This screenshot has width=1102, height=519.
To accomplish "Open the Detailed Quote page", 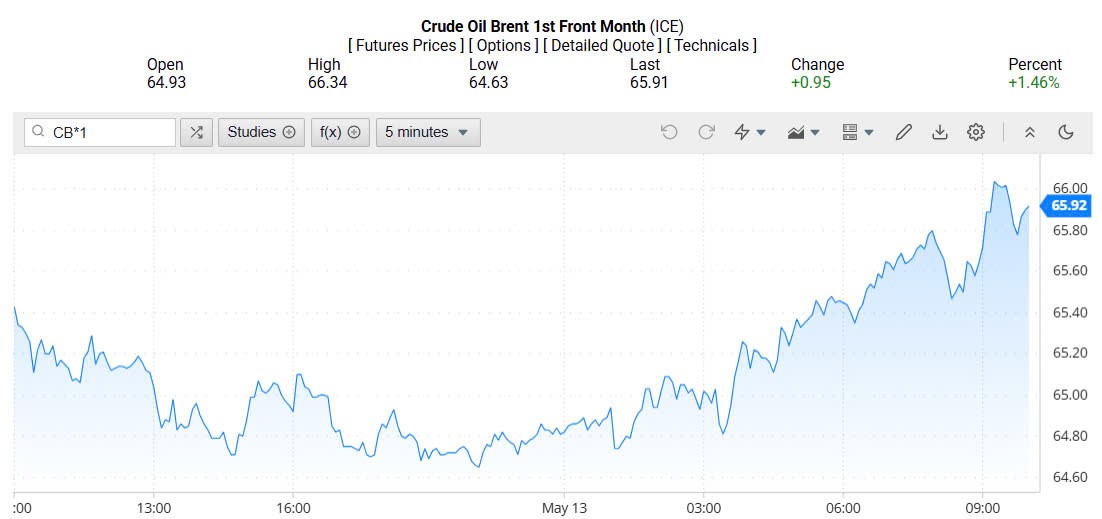I will (x=602, y=45).
